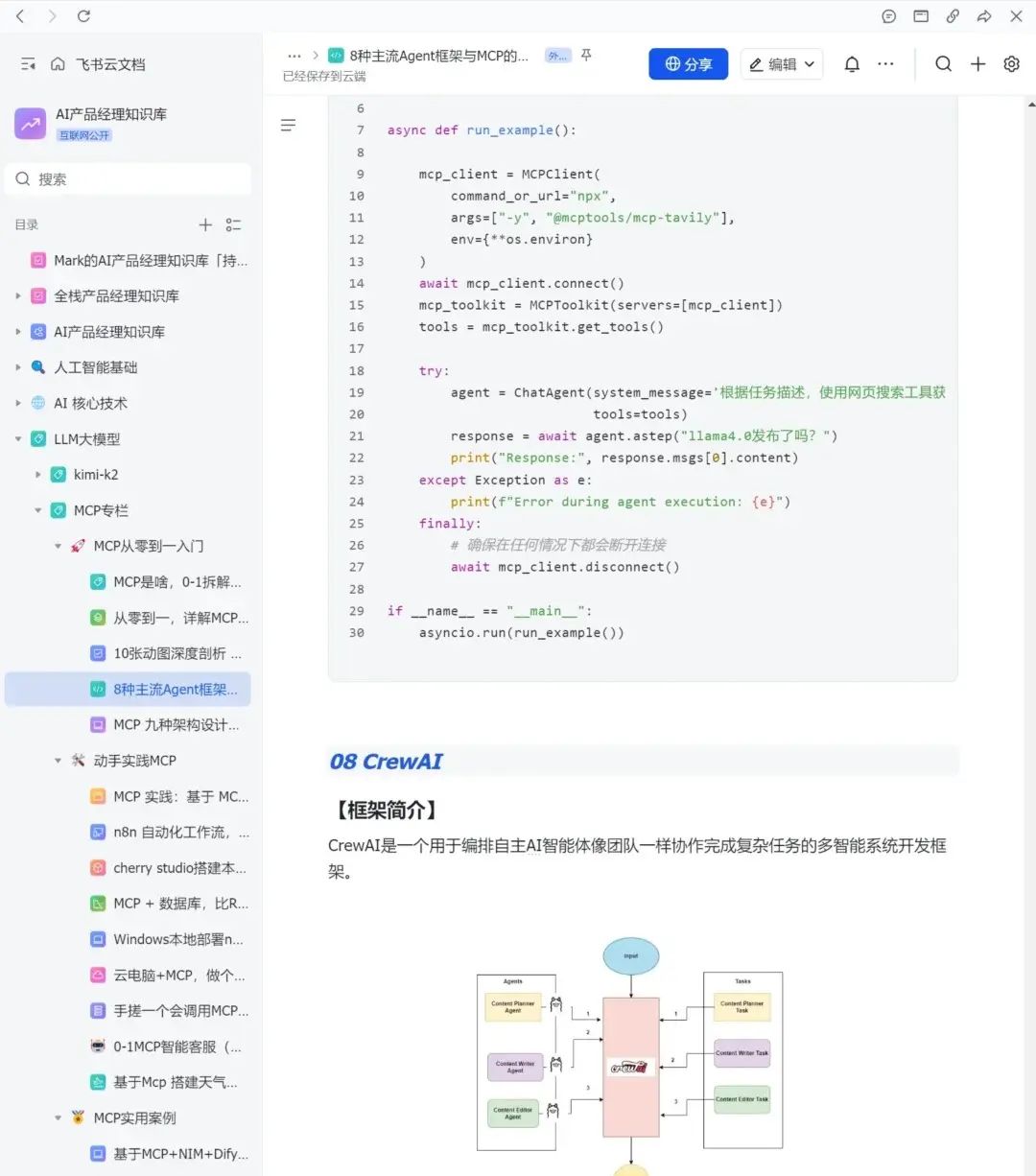Select the AI 核心技术 tree item
The height and width of the screenshot is (1176, 1036).
pos(90,404)
